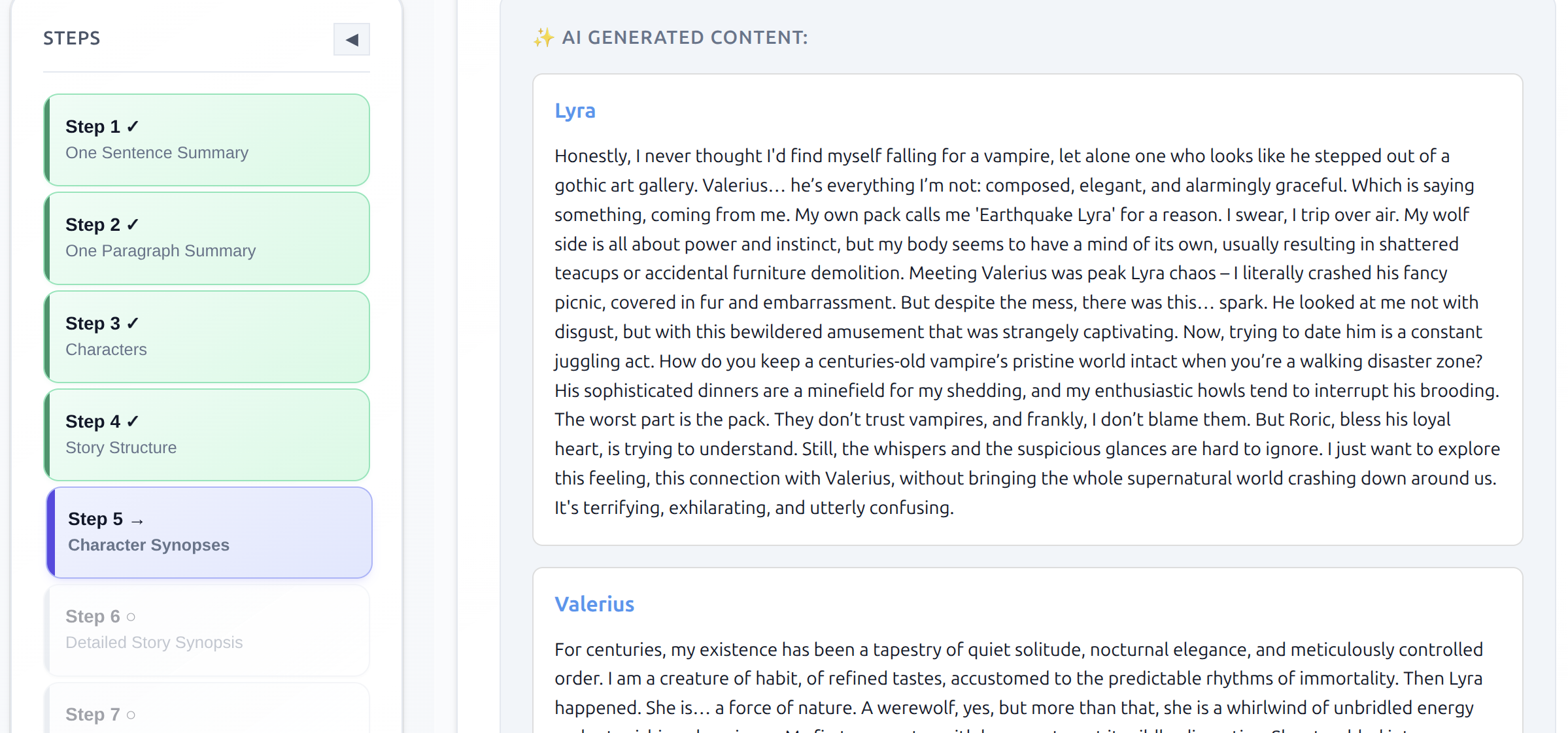Click the Step 4 checkmark icon
This screenshot has width=1568, height=733.
click(133, 421)
